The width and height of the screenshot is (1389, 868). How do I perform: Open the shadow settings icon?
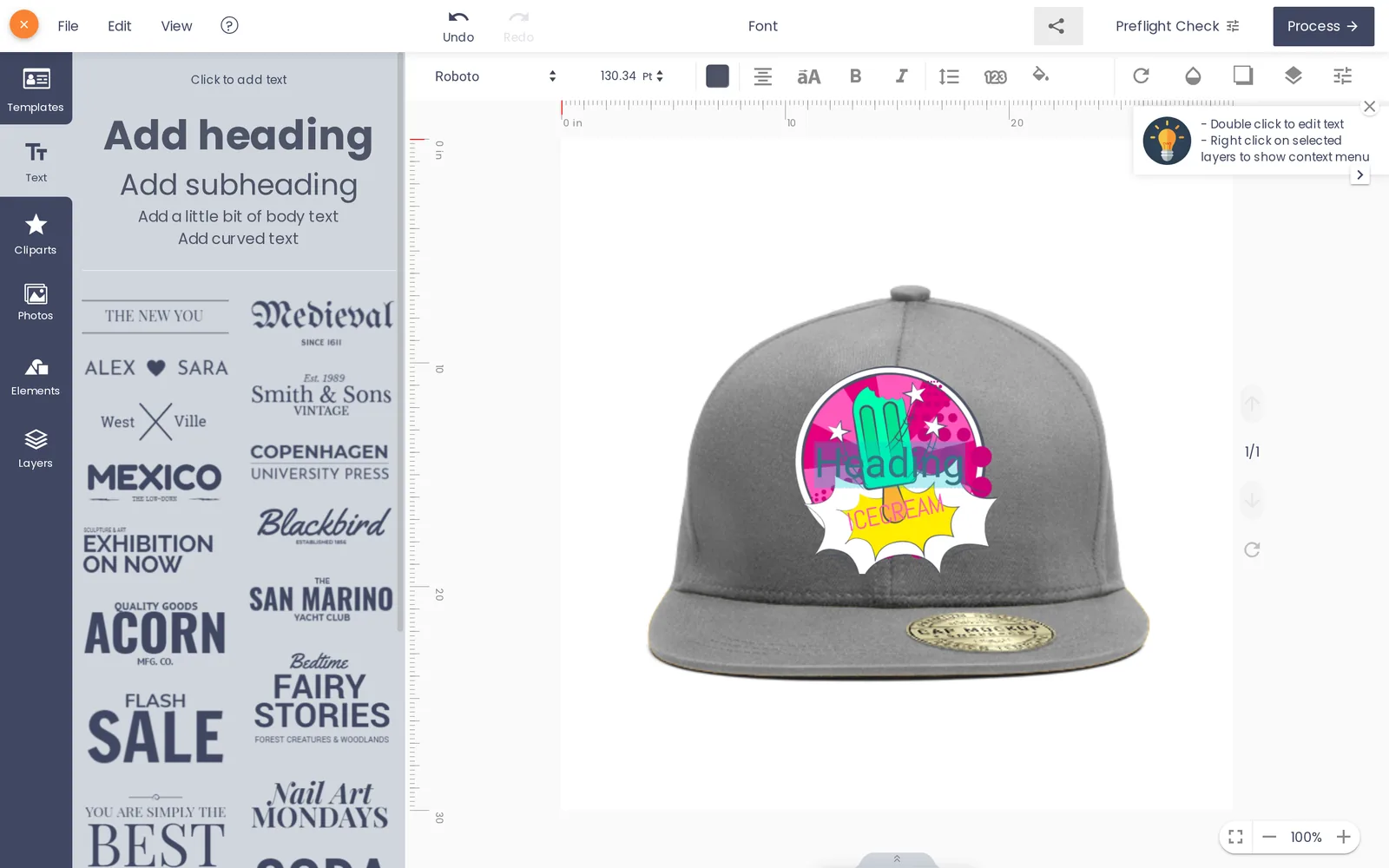point(1243,76)
